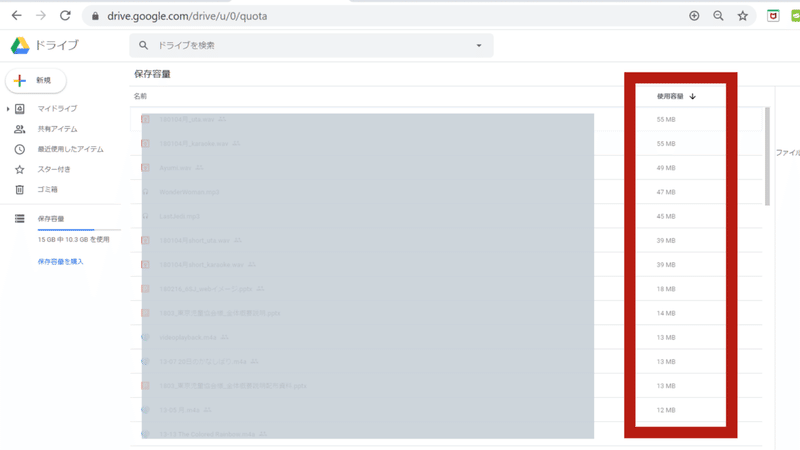Click the storage list icon in sidebar
The width and height of the screenshot is (800, 450).
(x=19, y=218)
